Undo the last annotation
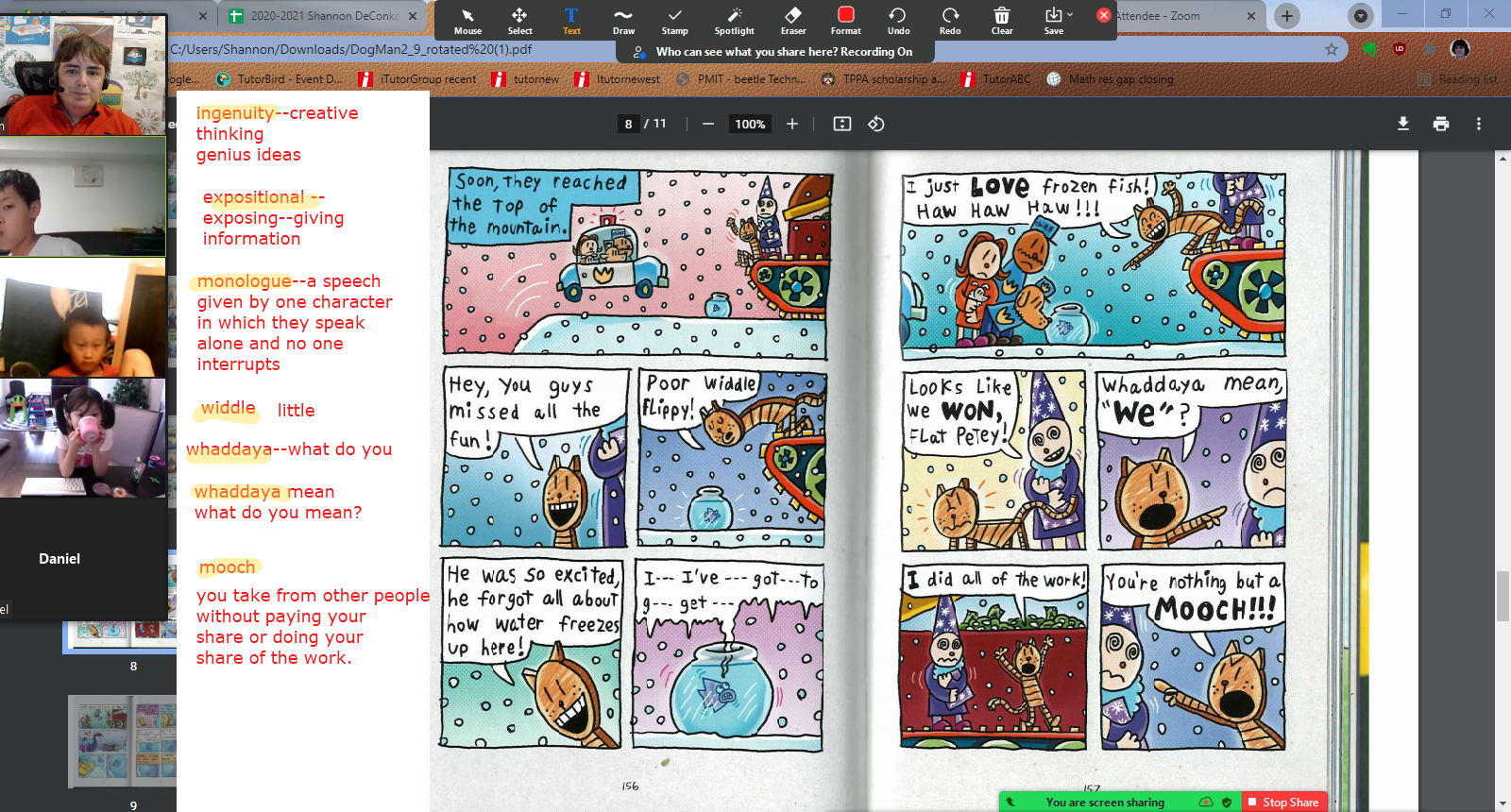Image resolution: width=1511 pixels, height=812 pixels. pos(898,21)
